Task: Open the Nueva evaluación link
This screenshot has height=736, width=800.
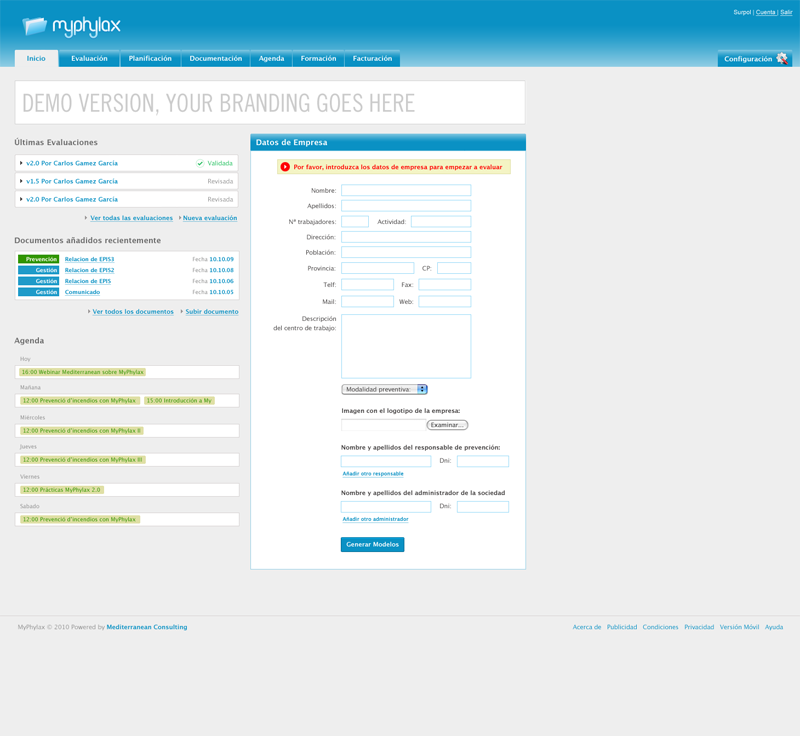Action: (210, 218)
